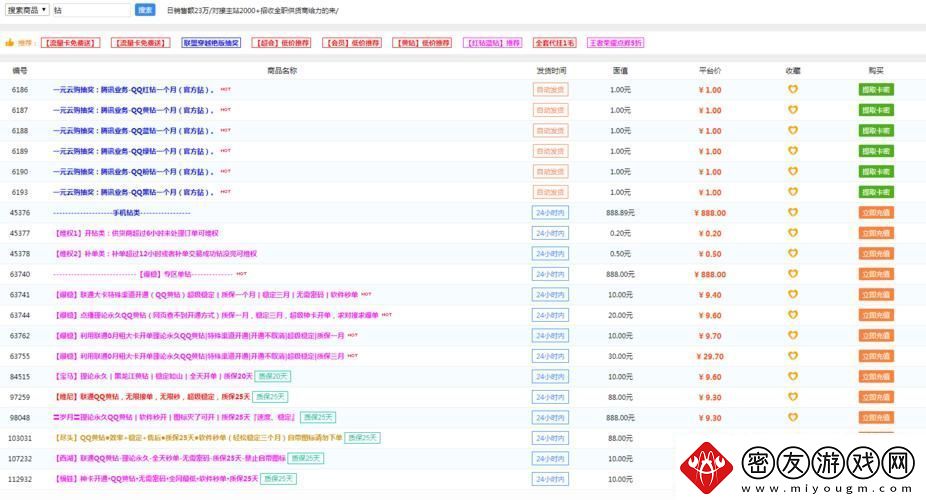The image size is (926, 500).
Task: Open the 【宝马】 product link in row 84515
Action: (x=154, y=376)
